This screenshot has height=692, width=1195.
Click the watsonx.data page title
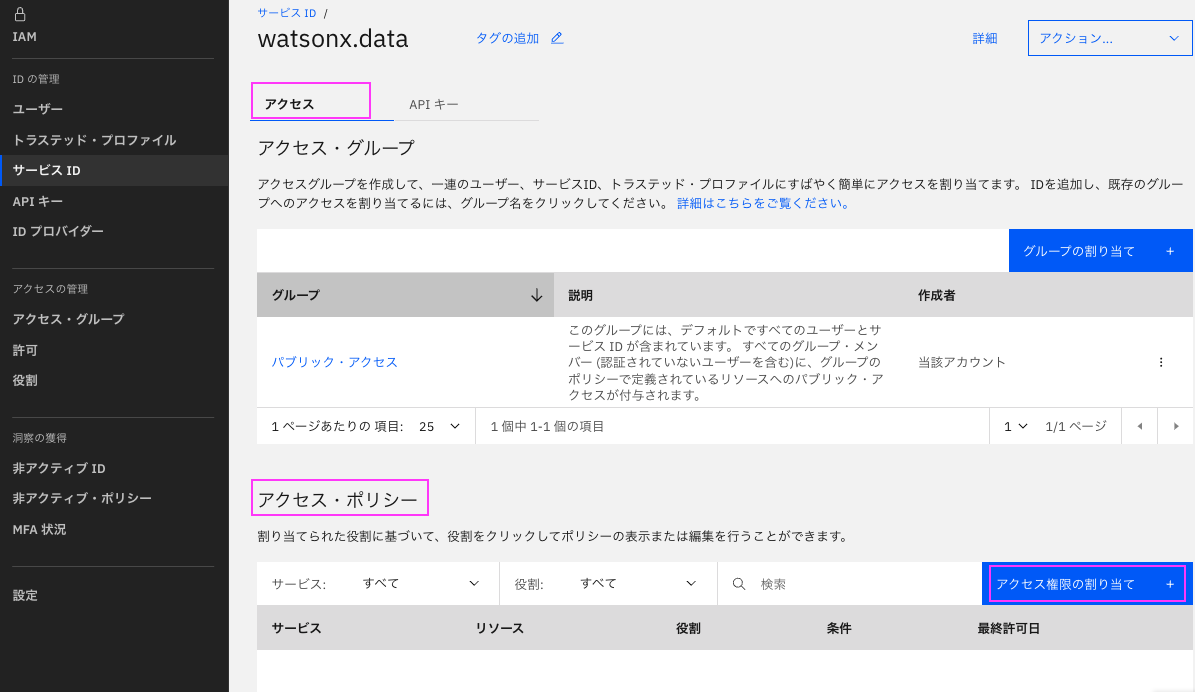click(333, 39)
